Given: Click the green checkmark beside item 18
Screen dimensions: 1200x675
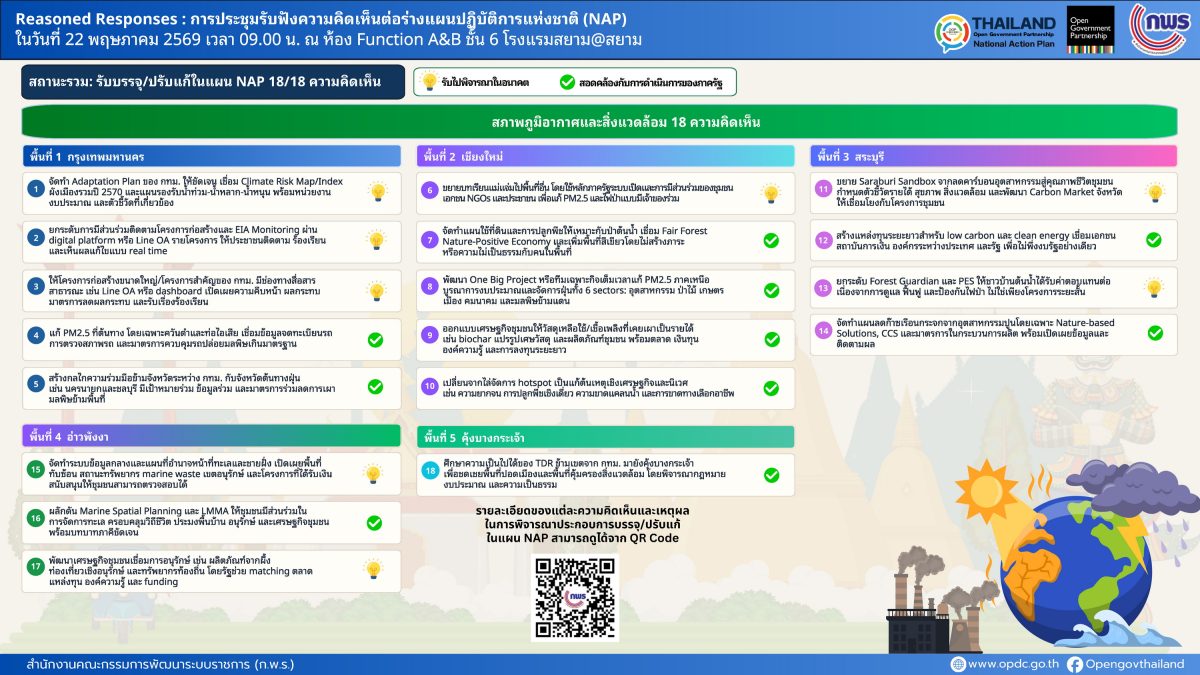Looking at the screenshot, I should 771,476.
